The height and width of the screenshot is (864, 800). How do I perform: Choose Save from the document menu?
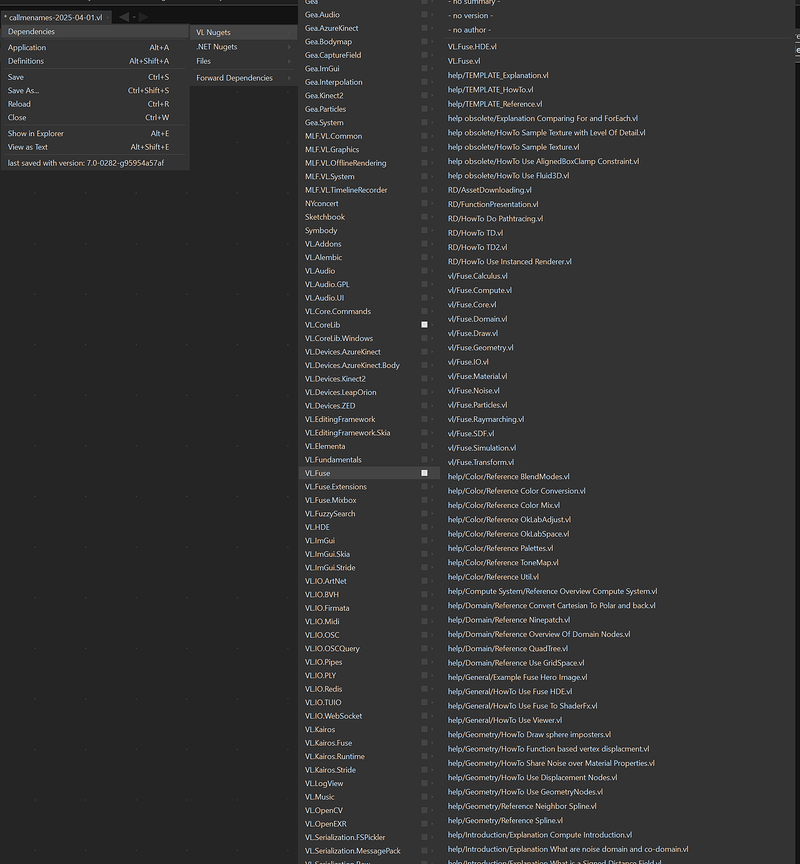(95, 77)
